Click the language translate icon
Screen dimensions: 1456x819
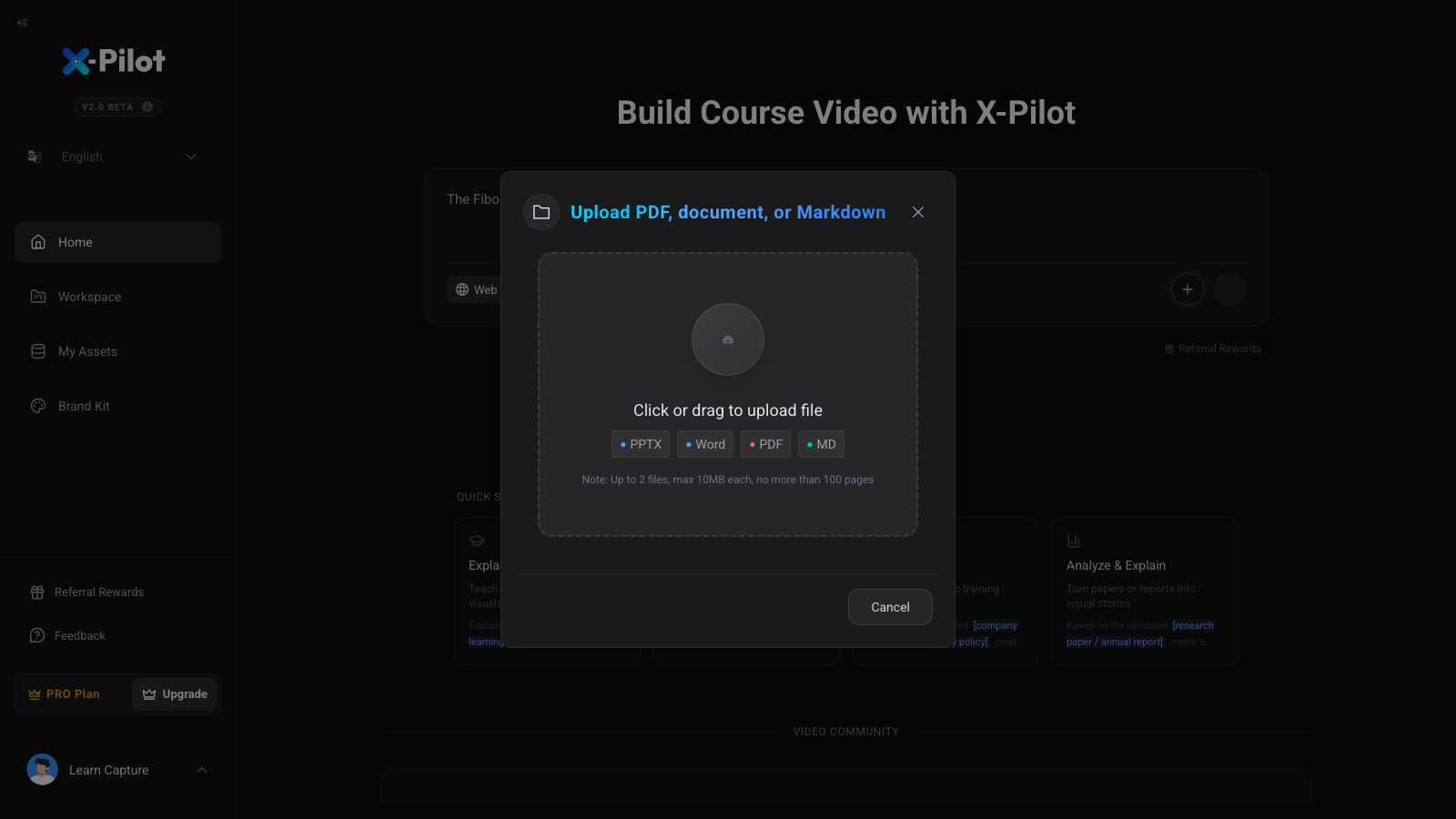(35, 157)
